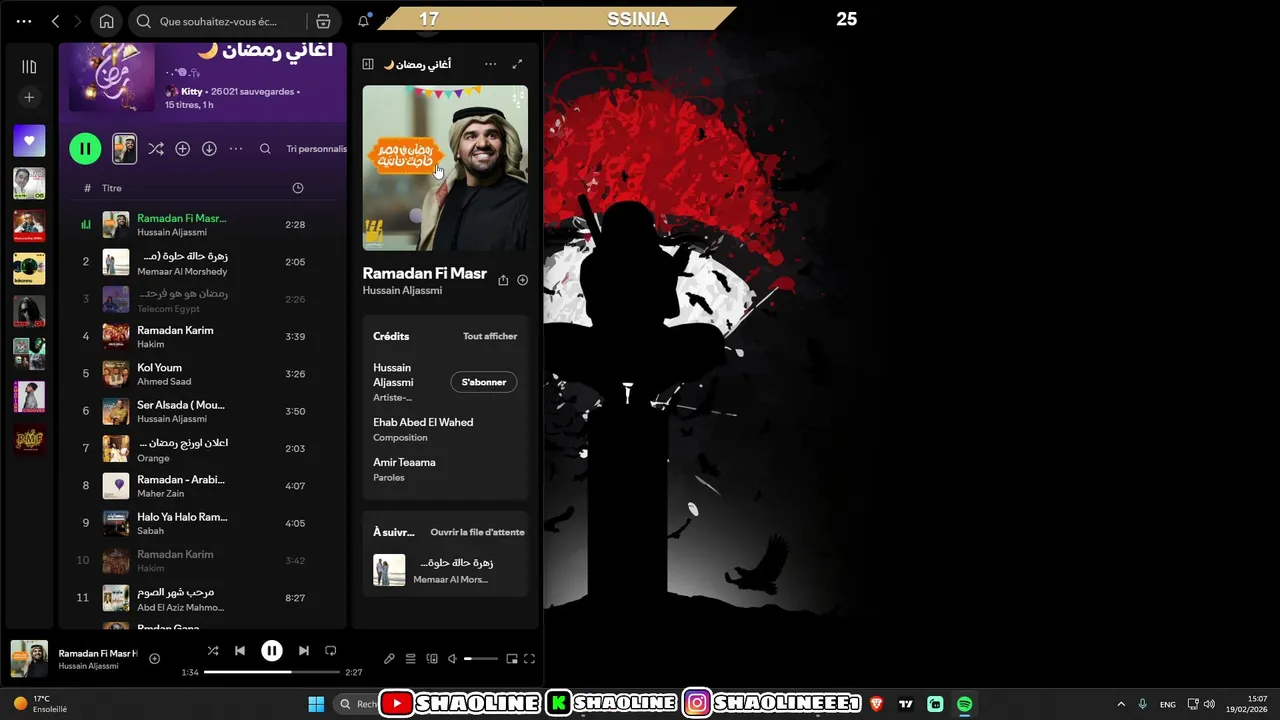This screenshot has width=1280, height=720.
Task: Skip to the next track
Action: [x=304, y=651]
